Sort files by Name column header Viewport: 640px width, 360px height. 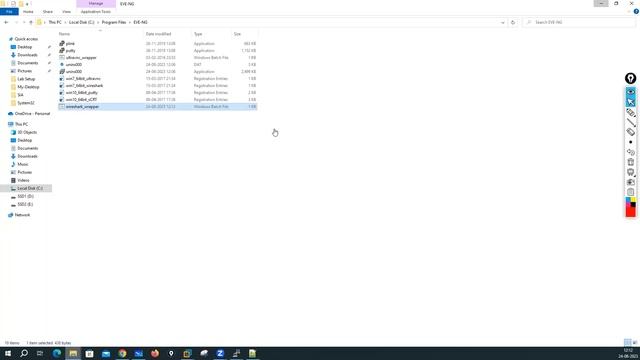click(x=101, y=34)
